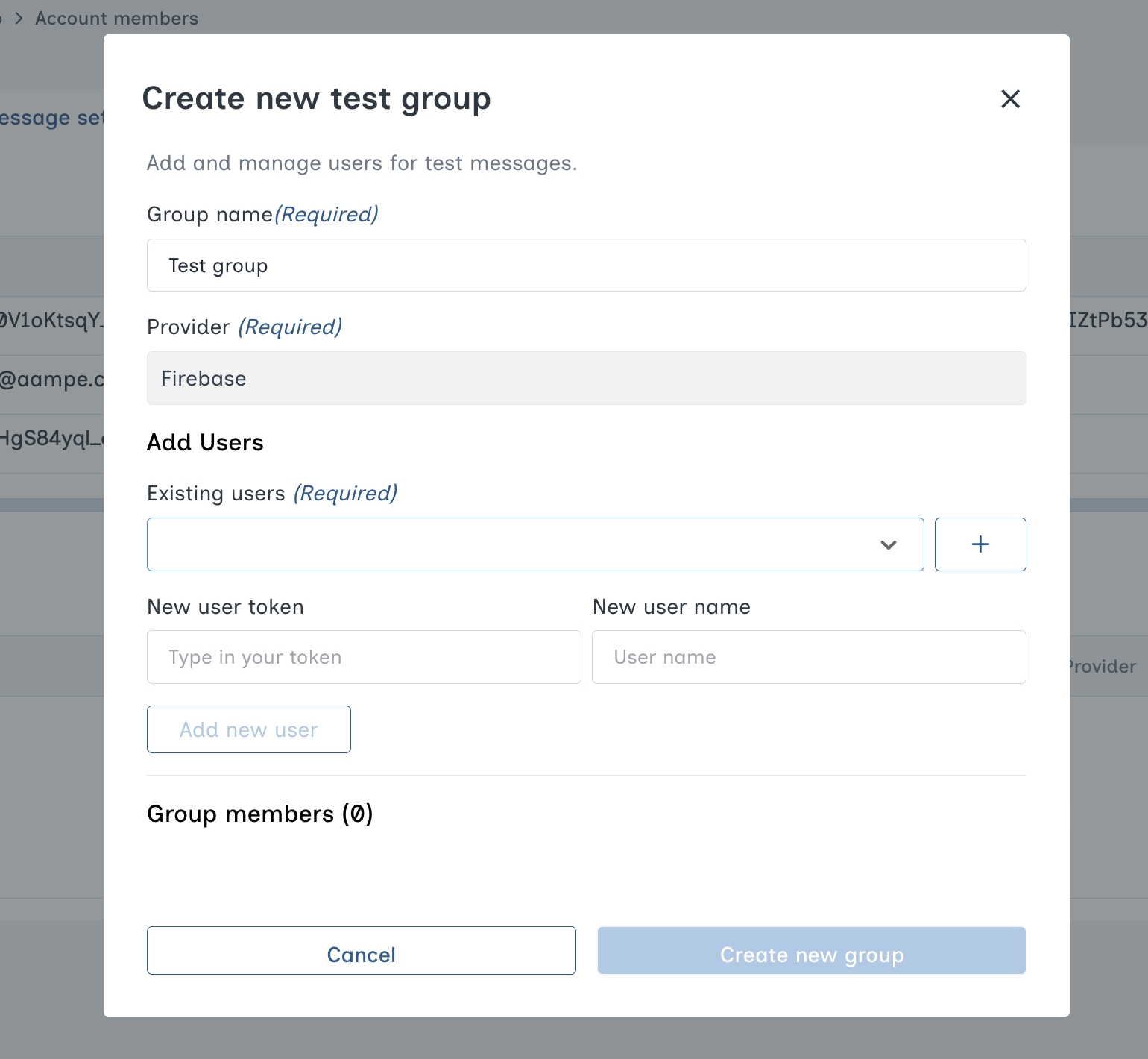Expand the Existing users dropdown arrow

click(x=888, y=544)
